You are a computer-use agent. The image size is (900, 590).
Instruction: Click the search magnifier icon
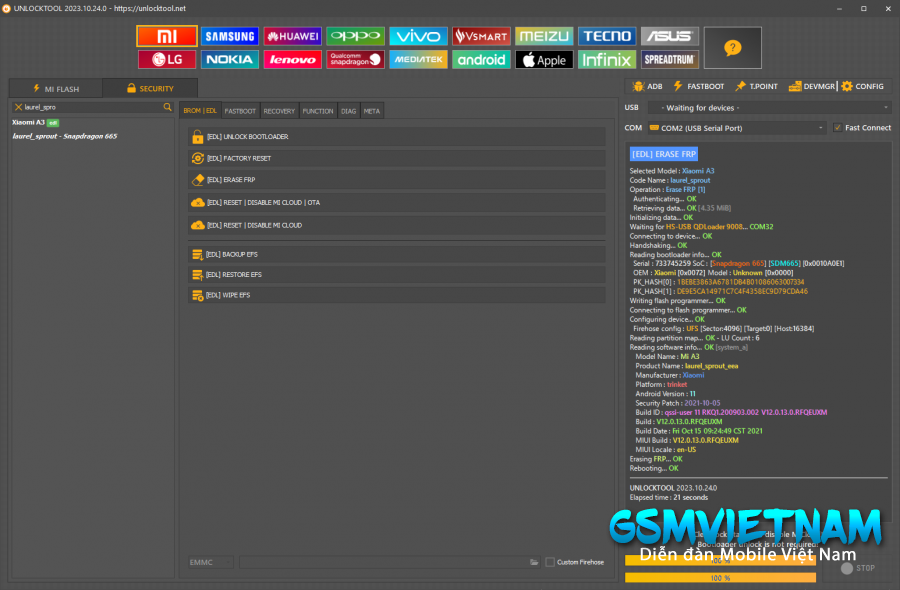click(167, 107)
